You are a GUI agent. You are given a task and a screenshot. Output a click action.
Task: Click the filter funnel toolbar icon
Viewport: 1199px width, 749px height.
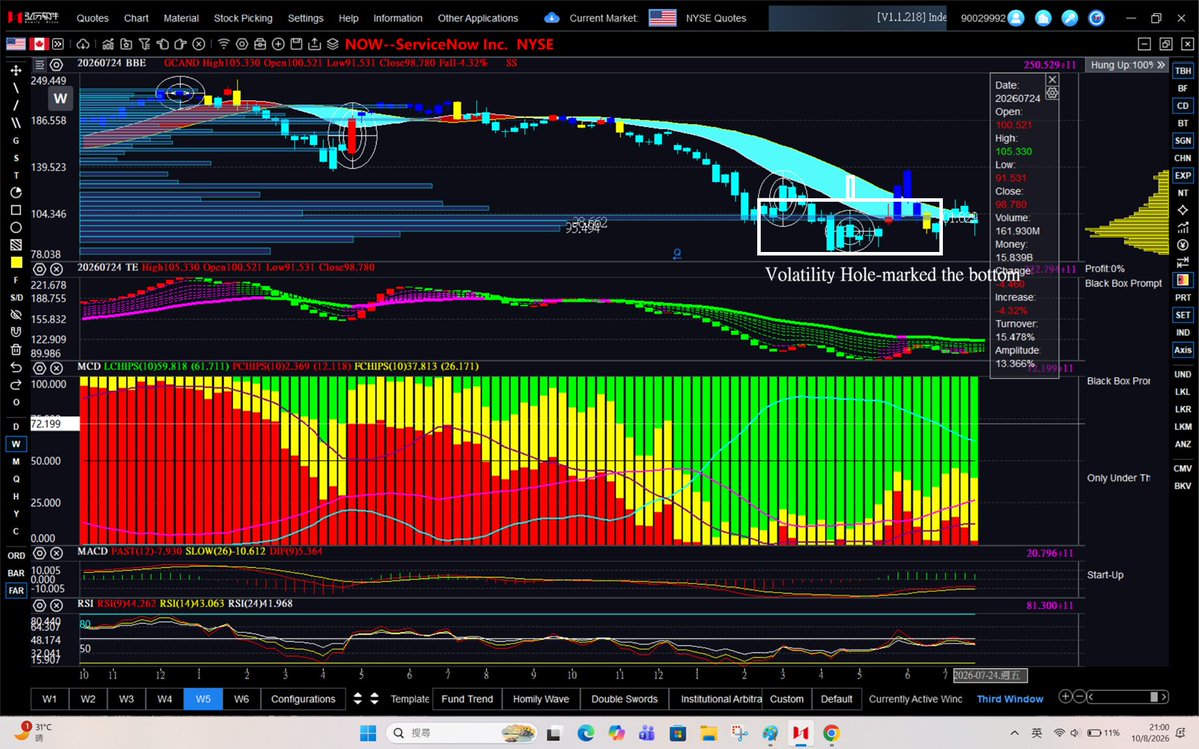(x=145, y=44)
